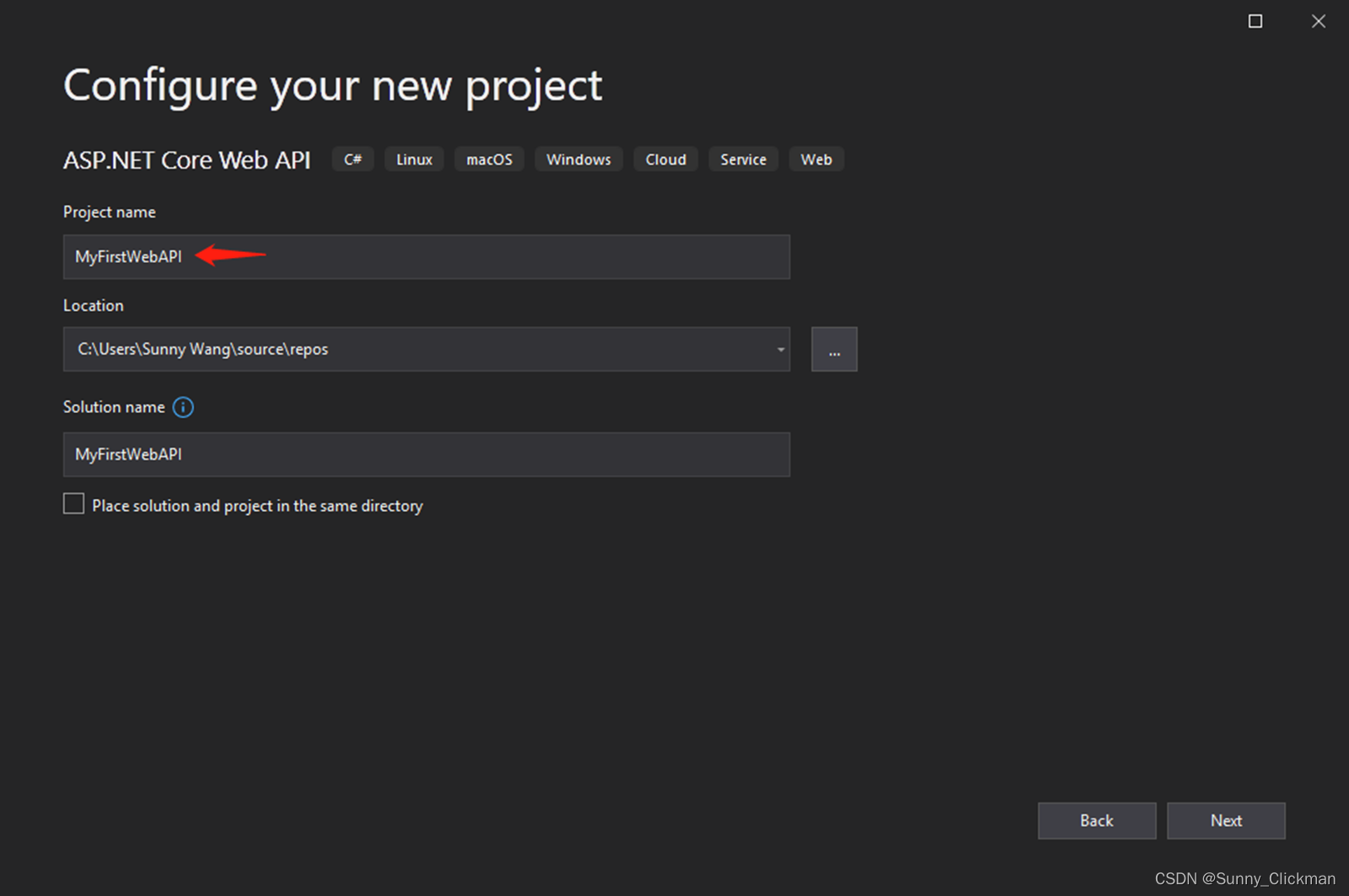Click the Solution name label
This screenshot has width=1349, height=896.
[114, 407]
